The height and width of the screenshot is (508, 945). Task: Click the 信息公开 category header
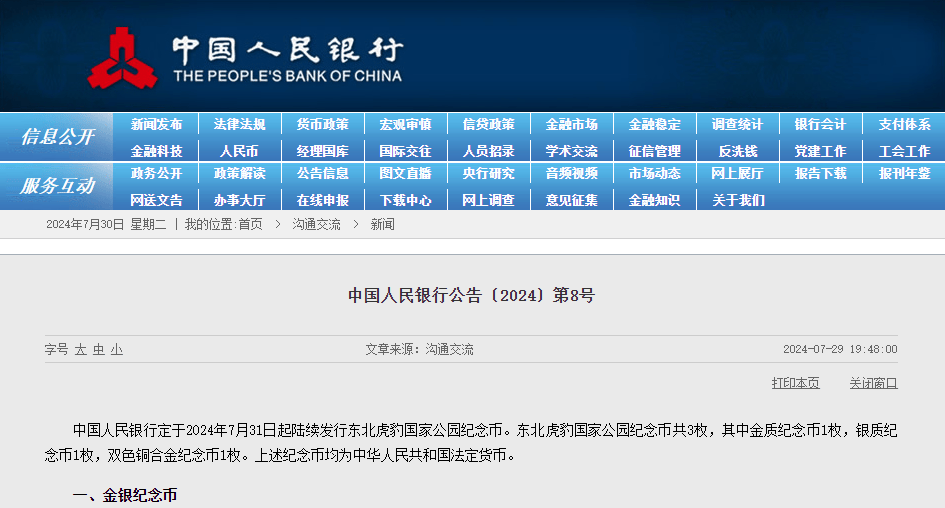[58, 137]
